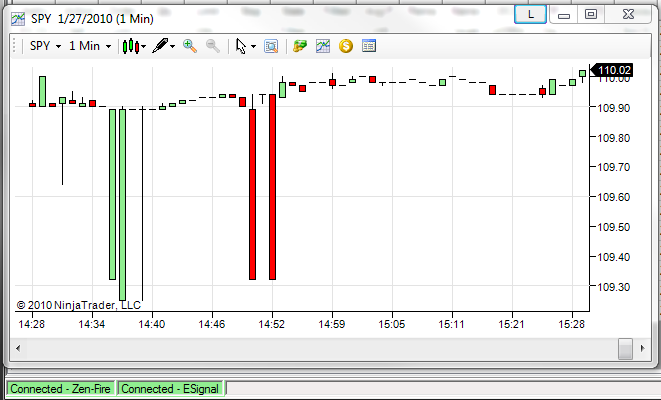Open the data box table icon
Image resolution: width=661 pixels, height=400 pixels.
coord(369,46)
